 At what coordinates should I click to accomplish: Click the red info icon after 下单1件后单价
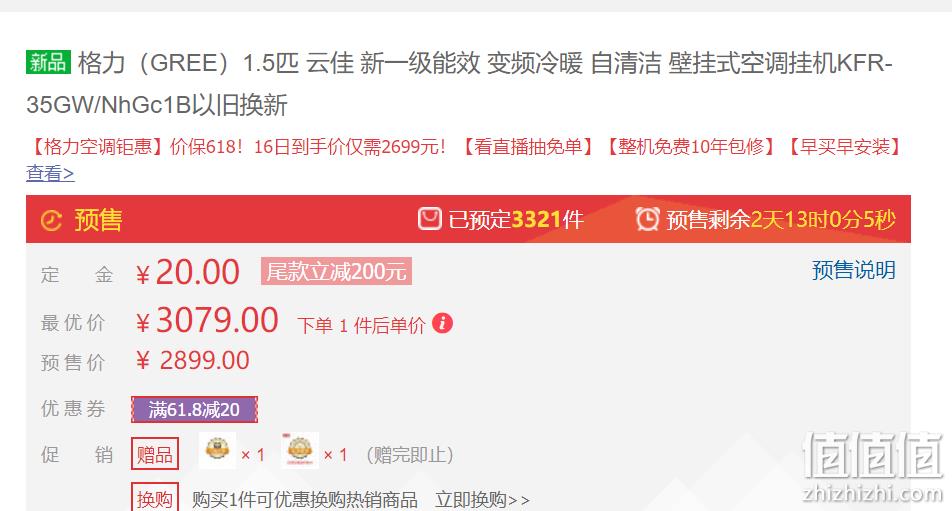click(x=443, y=323)
